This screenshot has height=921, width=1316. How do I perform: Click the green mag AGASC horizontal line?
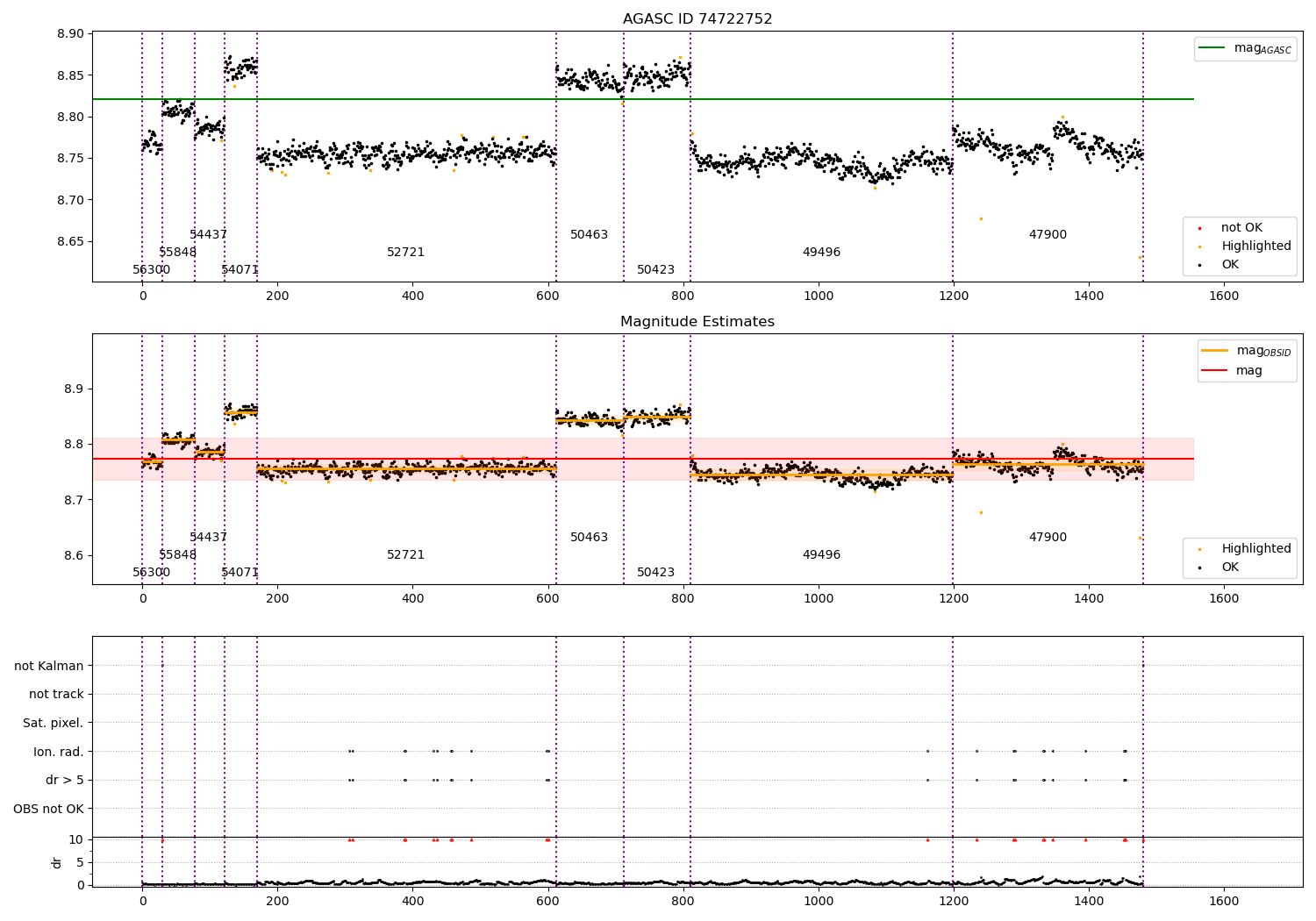click(x=643, y=99)
